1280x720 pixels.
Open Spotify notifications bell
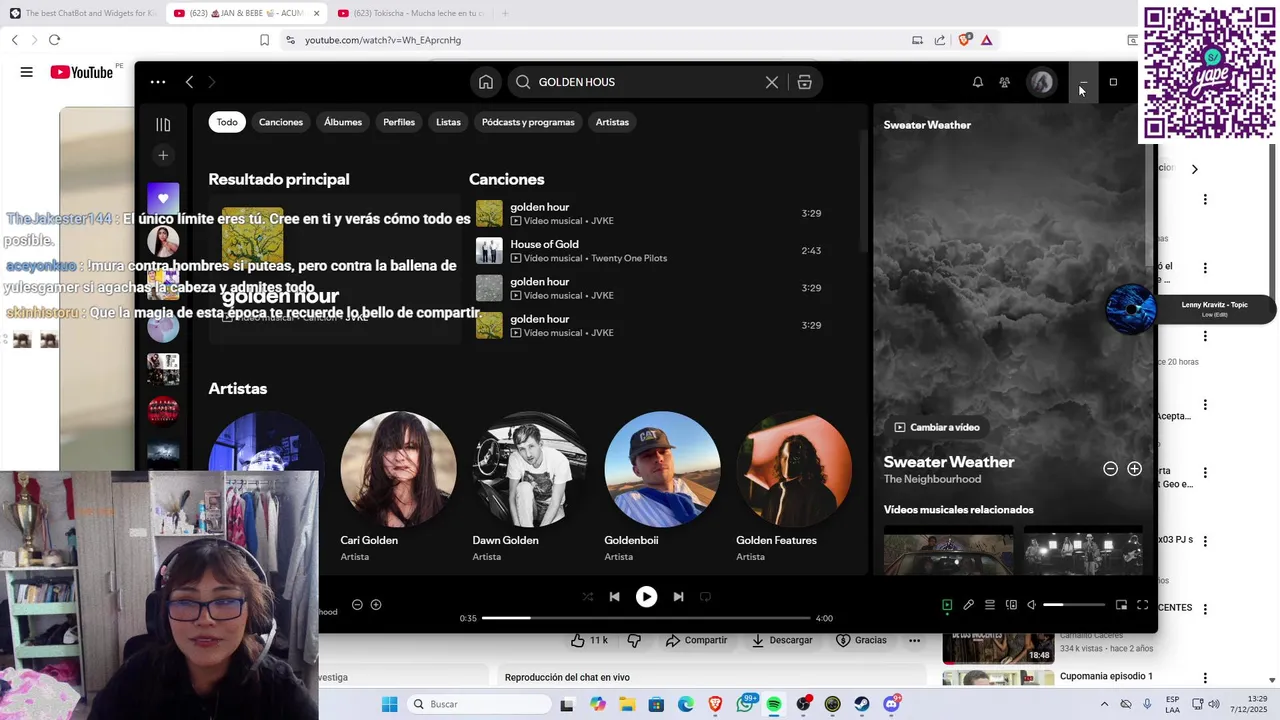click(978, 82)
